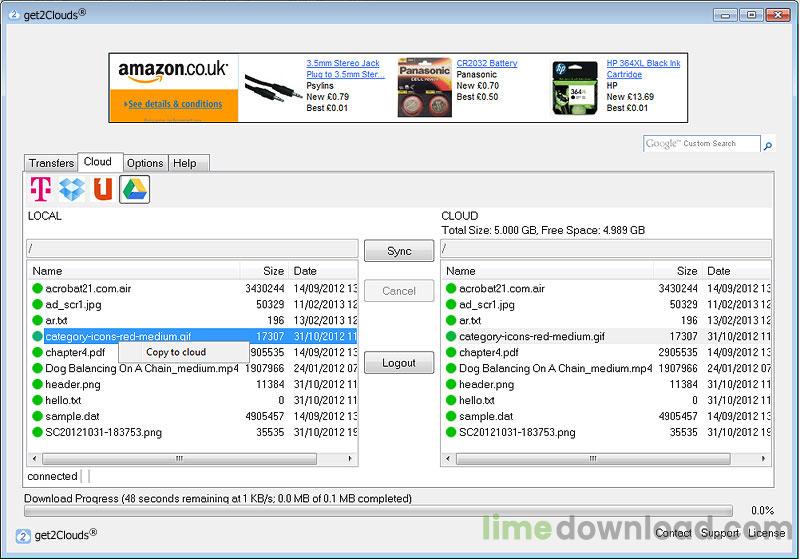Viewport: 800px width, 559px height.
Task: Click the local path field
Action: pyautogui.click(x=192, y=249)
